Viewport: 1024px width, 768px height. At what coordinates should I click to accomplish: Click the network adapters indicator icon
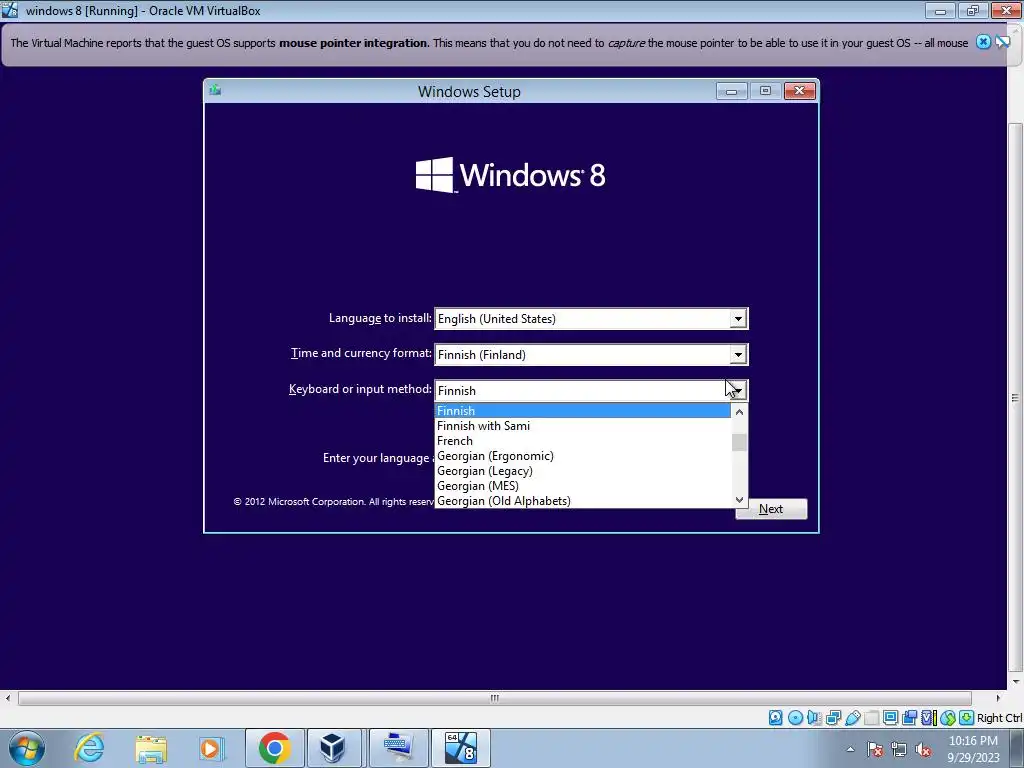833,718
